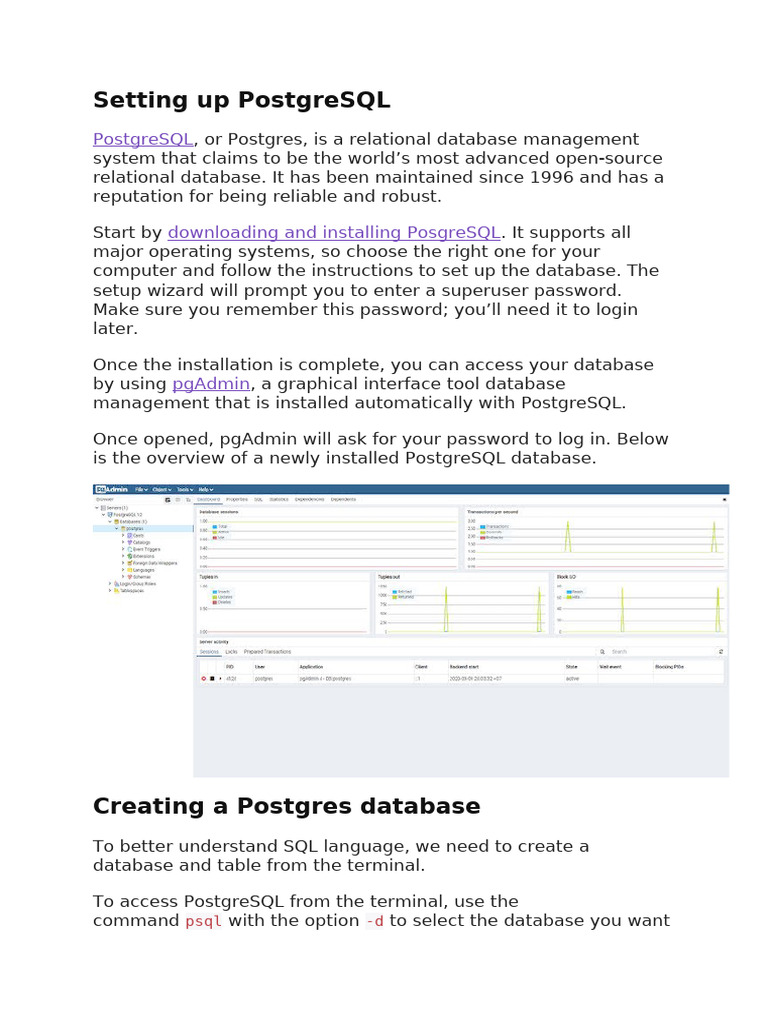This screenshot has height=1024, width=768.
Task: Open the Tools menu in pgAdmin
Action: (185, 489)
